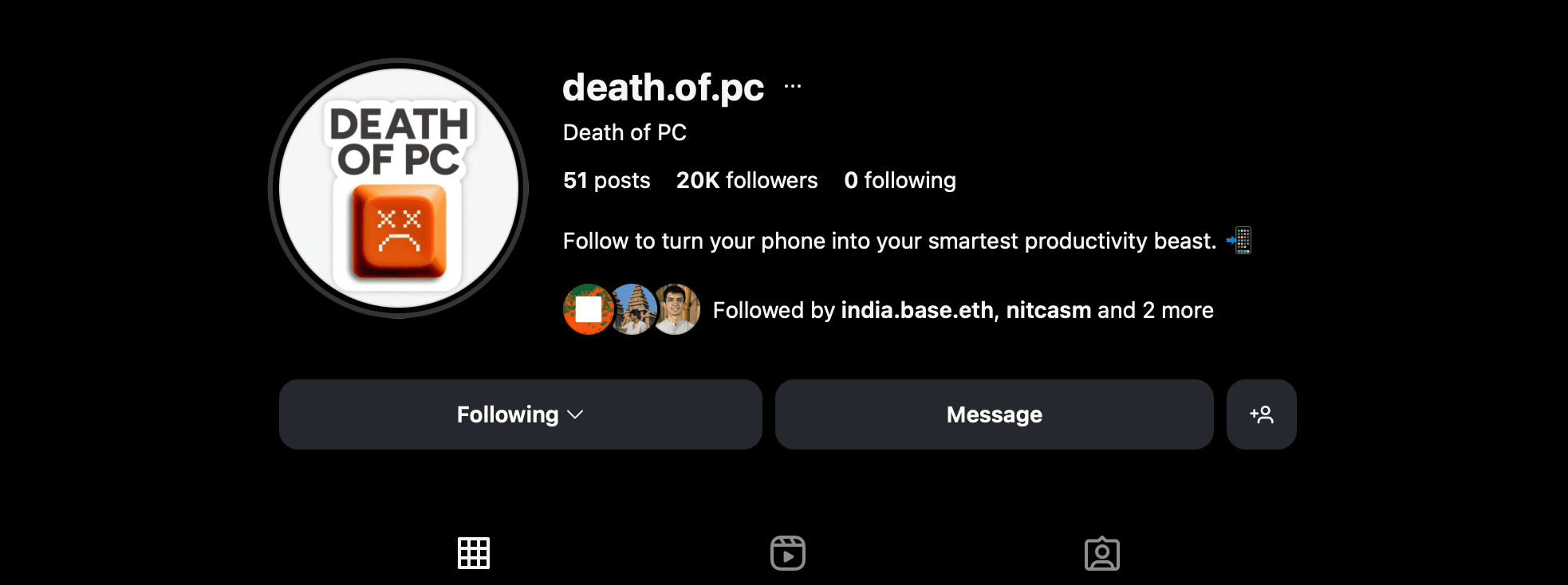Click the '51 posts' count
This screenshot has width=1568, height=585.
click(606, 180)
